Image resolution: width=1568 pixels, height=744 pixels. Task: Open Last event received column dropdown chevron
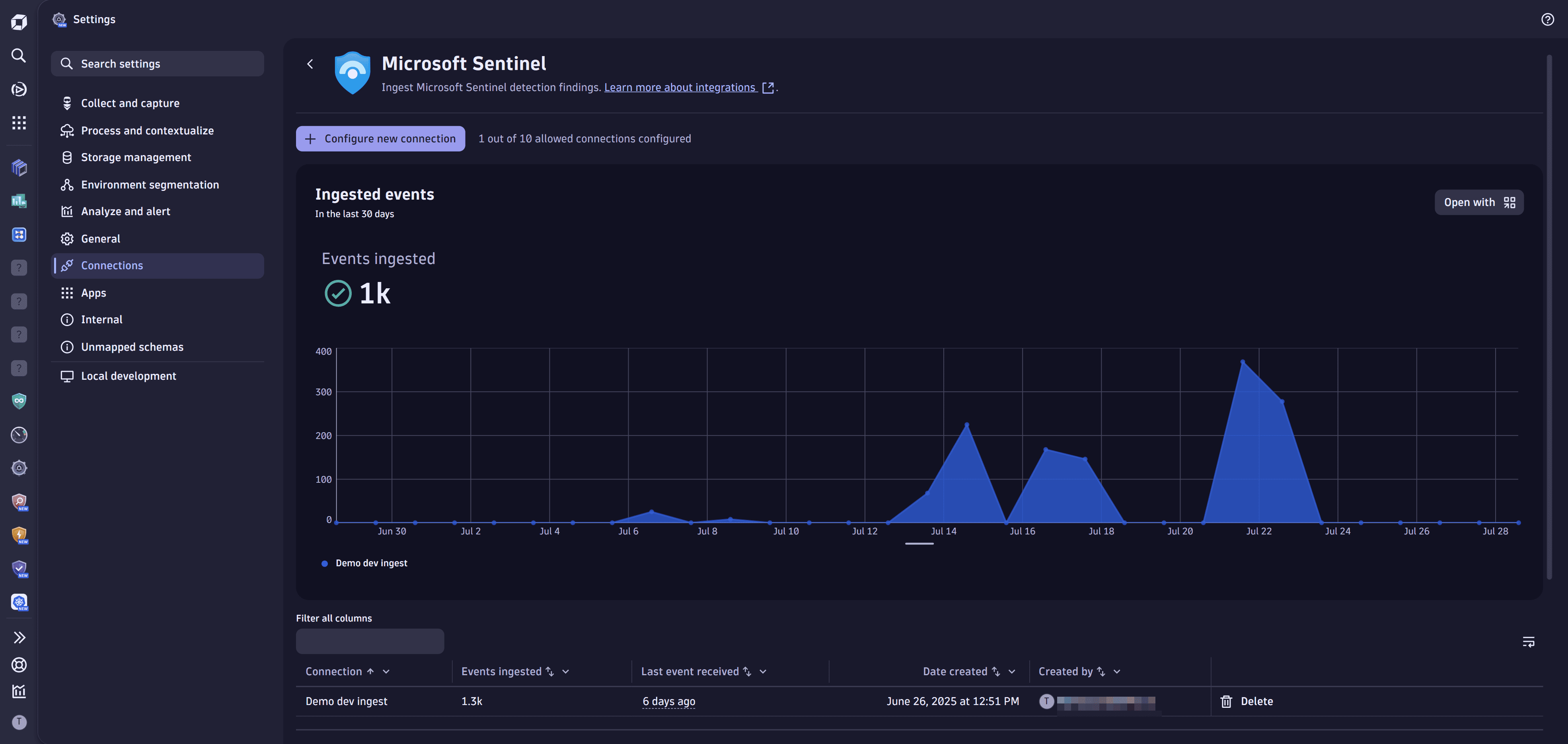pyautogui.click(x=763, y=671)
